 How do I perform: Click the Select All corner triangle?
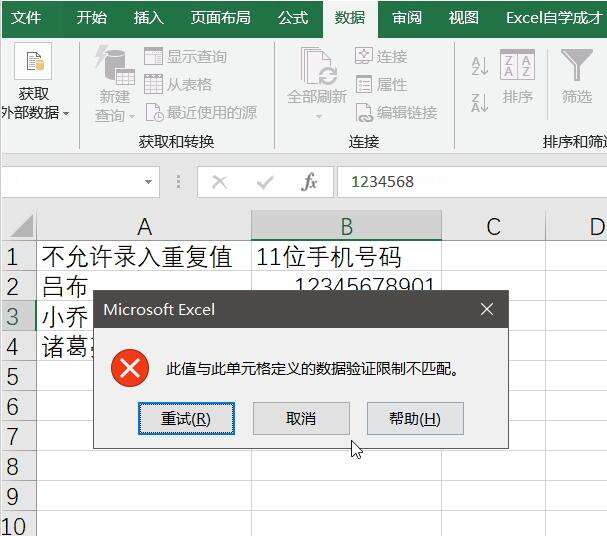coord(21,225)
